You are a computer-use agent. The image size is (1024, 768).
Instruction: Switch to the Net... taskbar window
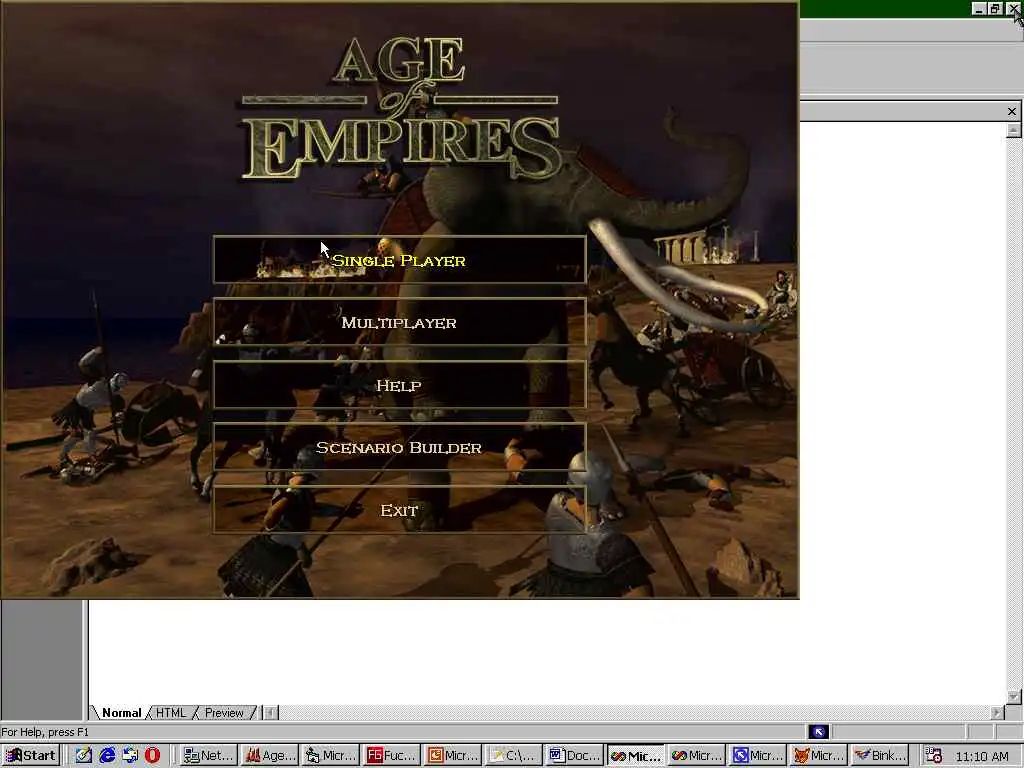coord(208,756)
